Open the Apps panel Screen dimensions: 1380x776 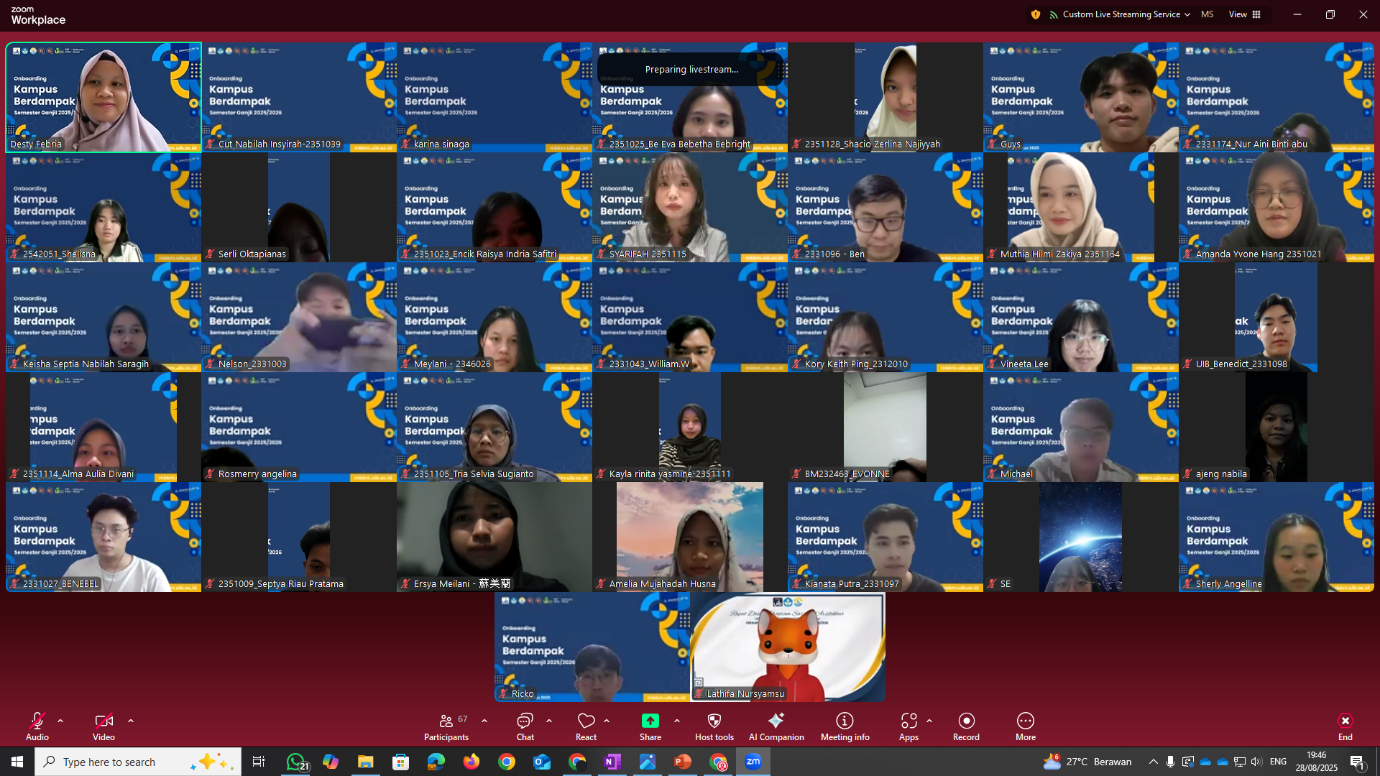point(908,726)
